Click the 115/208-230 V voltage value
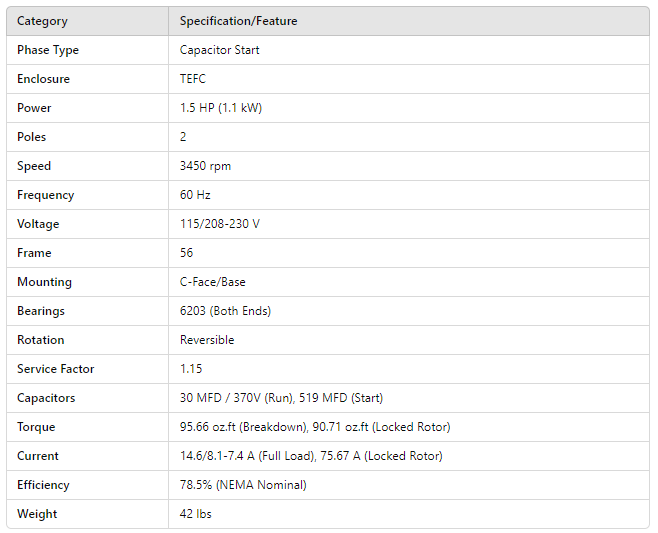Viewport: 658px width, 533px height. click(x=219, y=224)
